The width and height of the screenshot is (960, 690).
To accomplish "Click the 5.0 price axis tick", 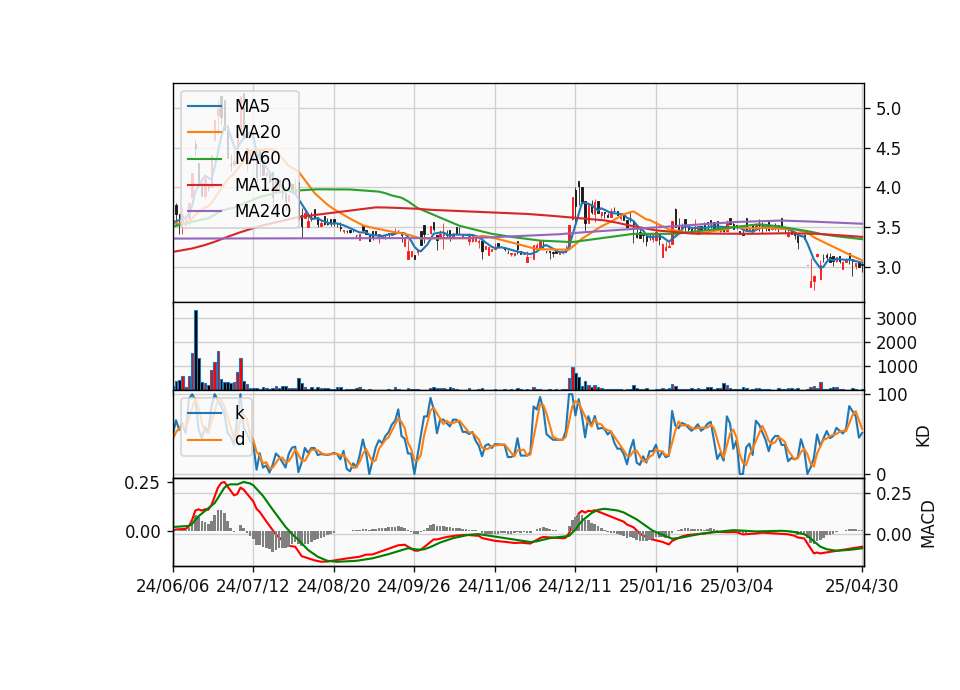I will click(x=888, y=109).
